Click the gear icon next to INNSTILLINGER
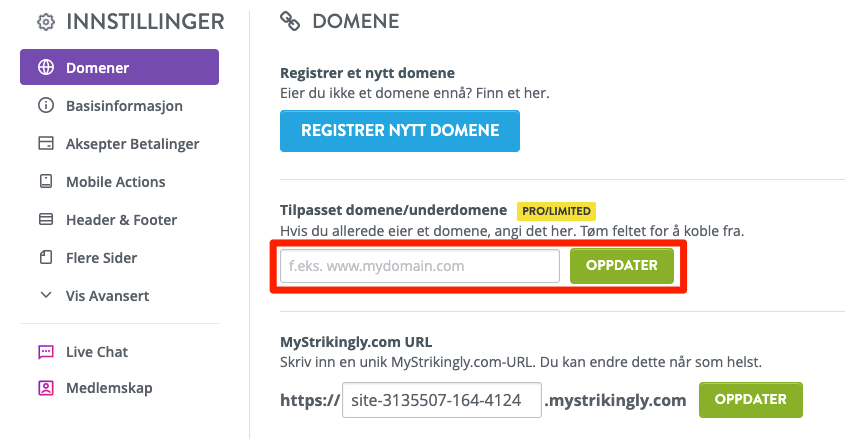845x439 pixels. 46,22
